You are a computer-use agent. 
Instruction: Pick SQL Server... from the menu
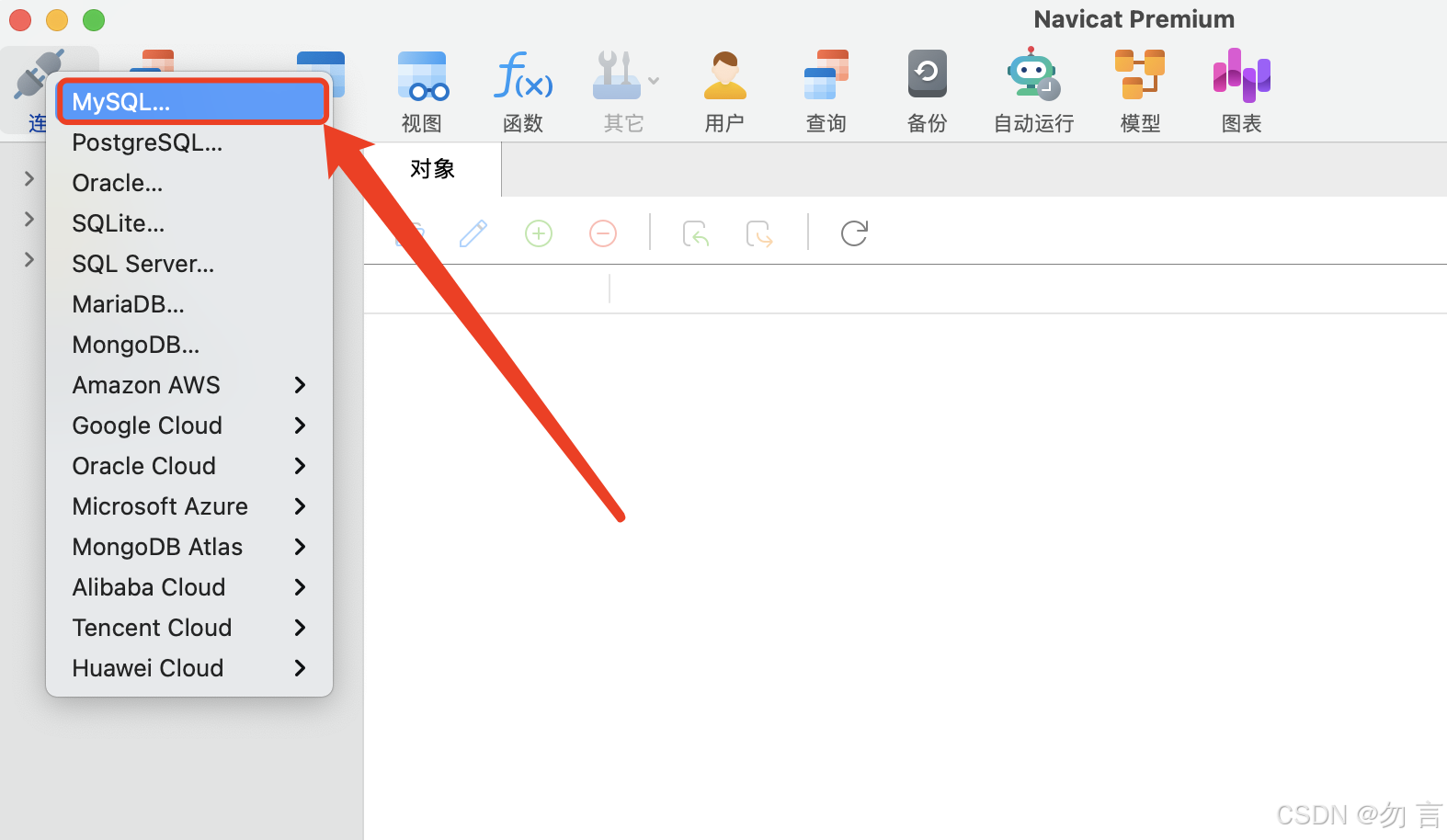(189, 264)
